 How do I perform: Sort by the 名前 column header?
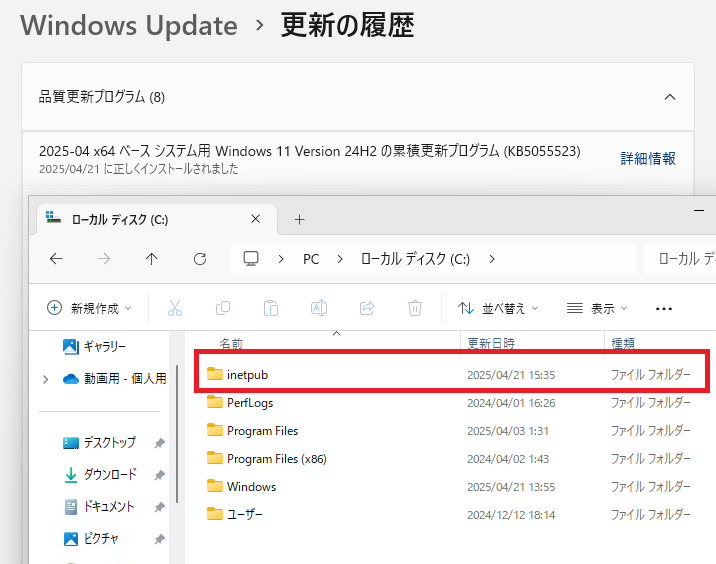coord(231,343)
